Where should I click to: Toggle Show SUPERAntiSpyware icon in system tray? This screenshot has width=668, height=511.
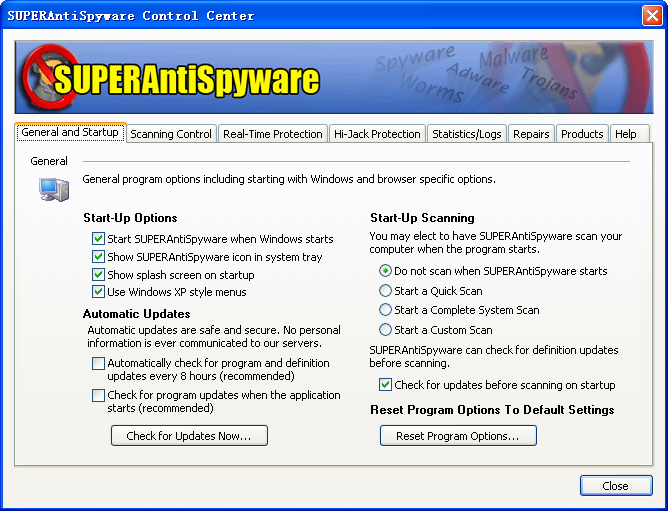[98, 257]
